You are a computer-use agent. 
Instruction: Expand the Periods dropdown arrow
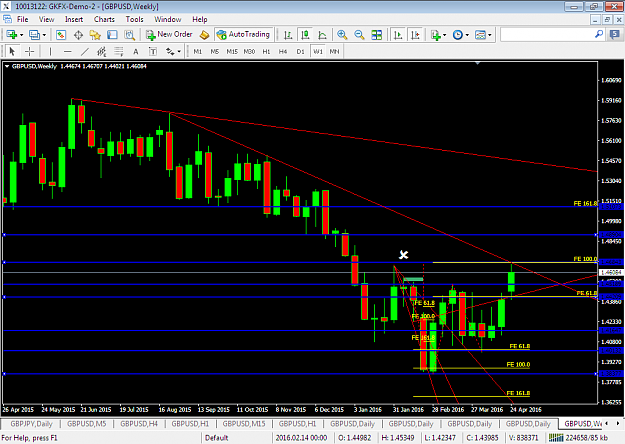pyautogui.click(x=467, y=35)
